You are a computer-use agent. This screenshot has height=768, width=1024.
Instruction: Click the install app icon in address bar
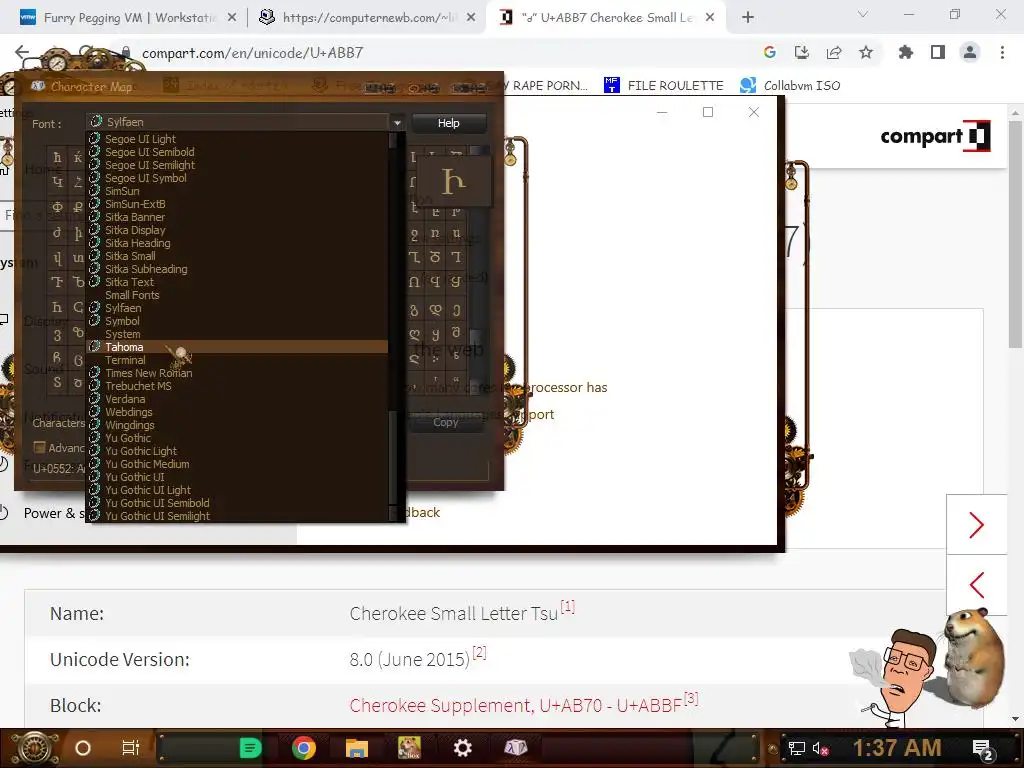(802, 52)
